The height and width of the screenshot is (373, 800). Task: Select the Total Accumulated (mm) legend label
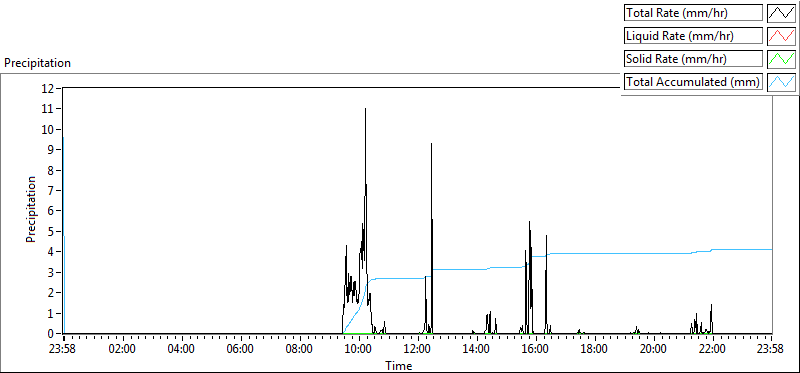pos(693,82)
